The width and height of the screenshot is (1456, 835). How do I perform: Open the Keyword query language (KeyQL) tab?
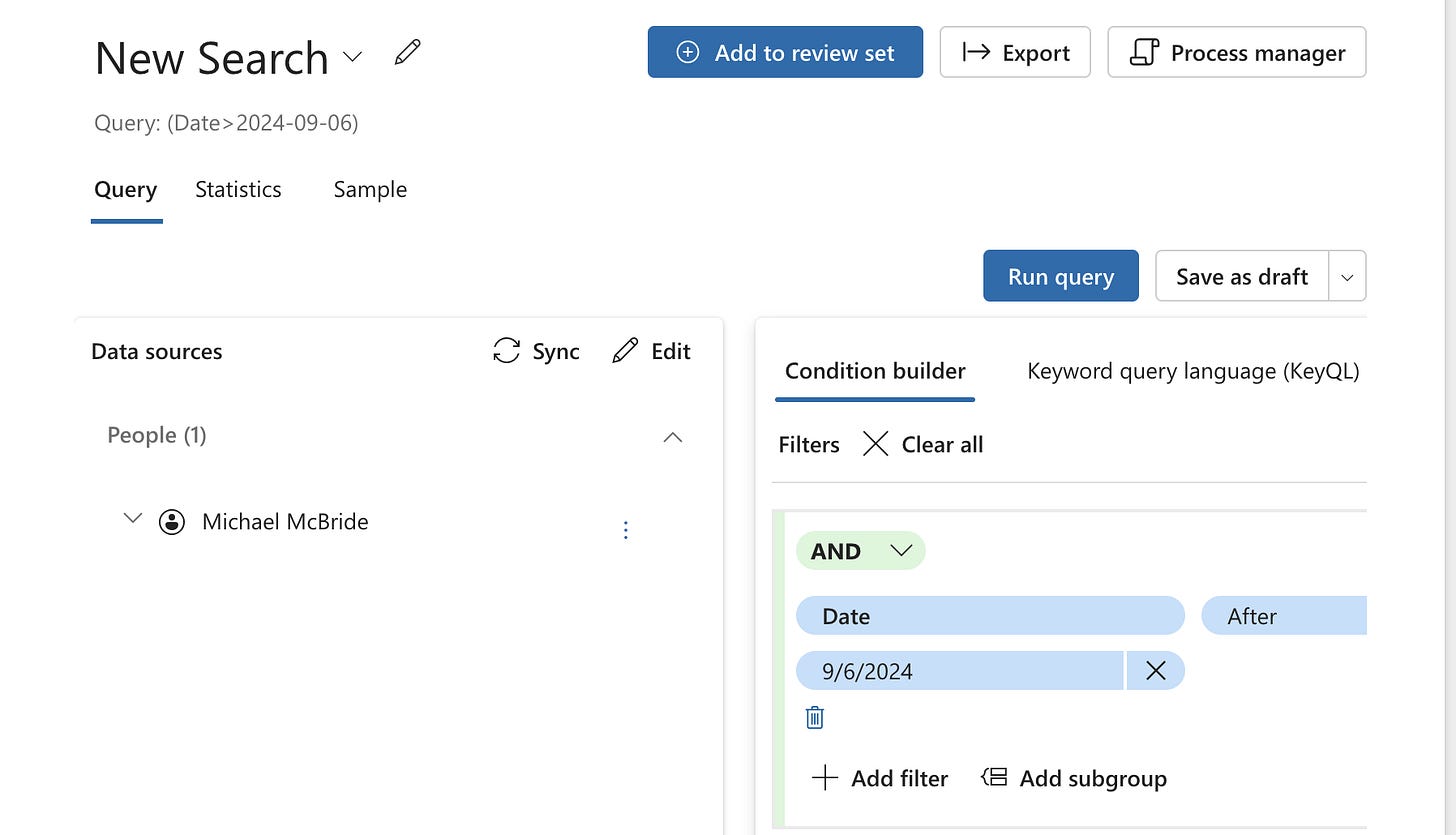coord(1193,372)
